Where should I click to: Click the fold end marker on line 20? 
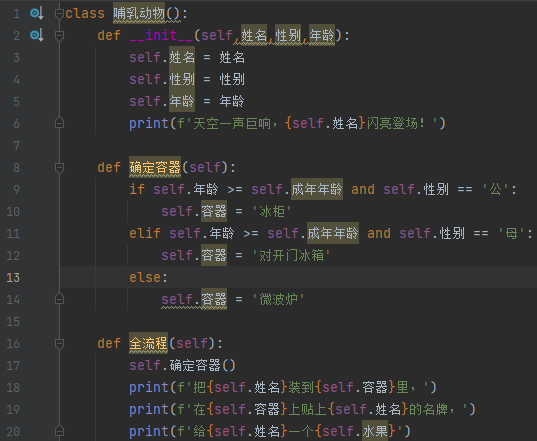59,431
